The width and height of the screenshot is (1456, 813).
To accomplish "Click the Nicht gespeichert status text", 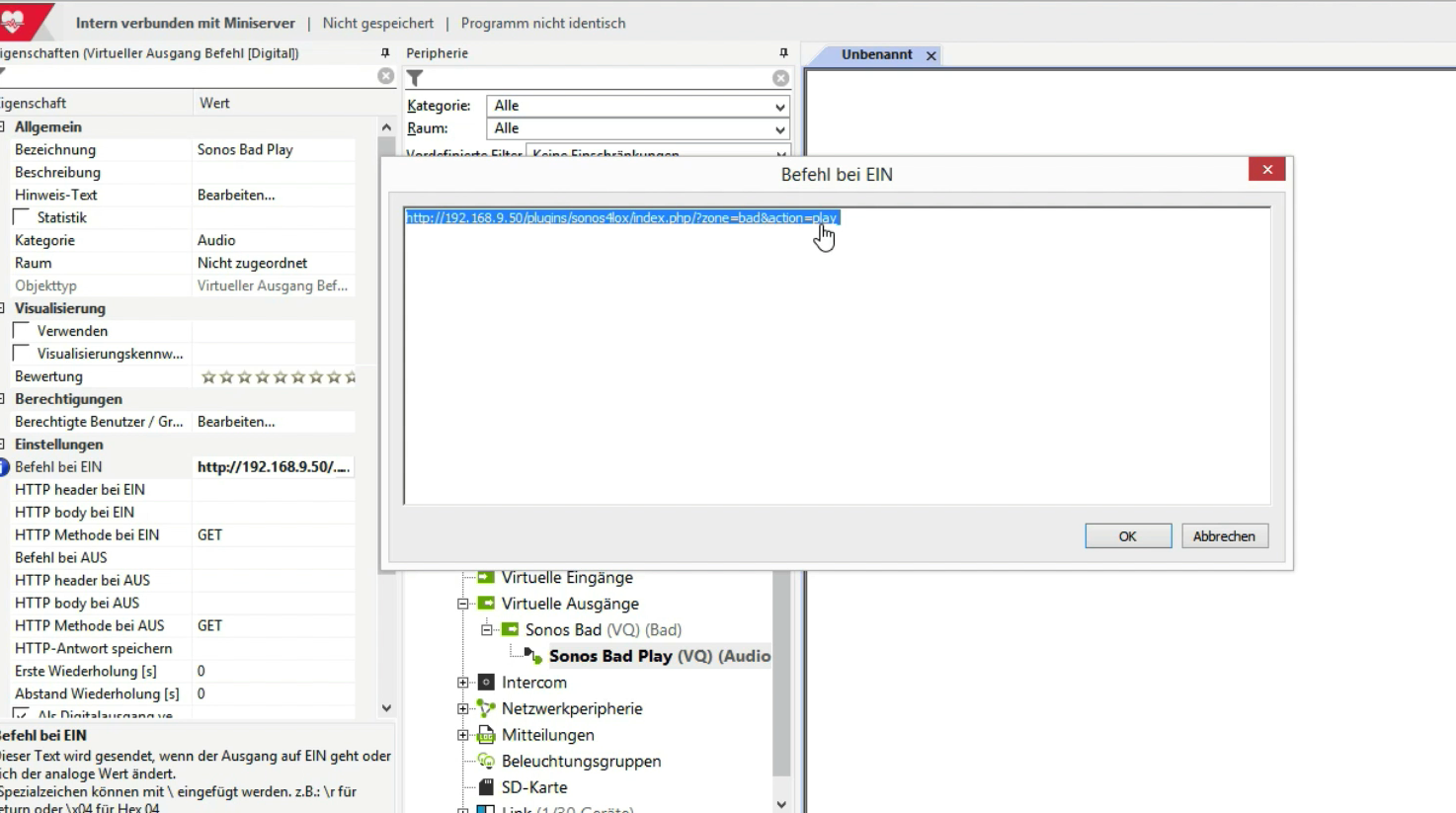I will tap(377, 23).
